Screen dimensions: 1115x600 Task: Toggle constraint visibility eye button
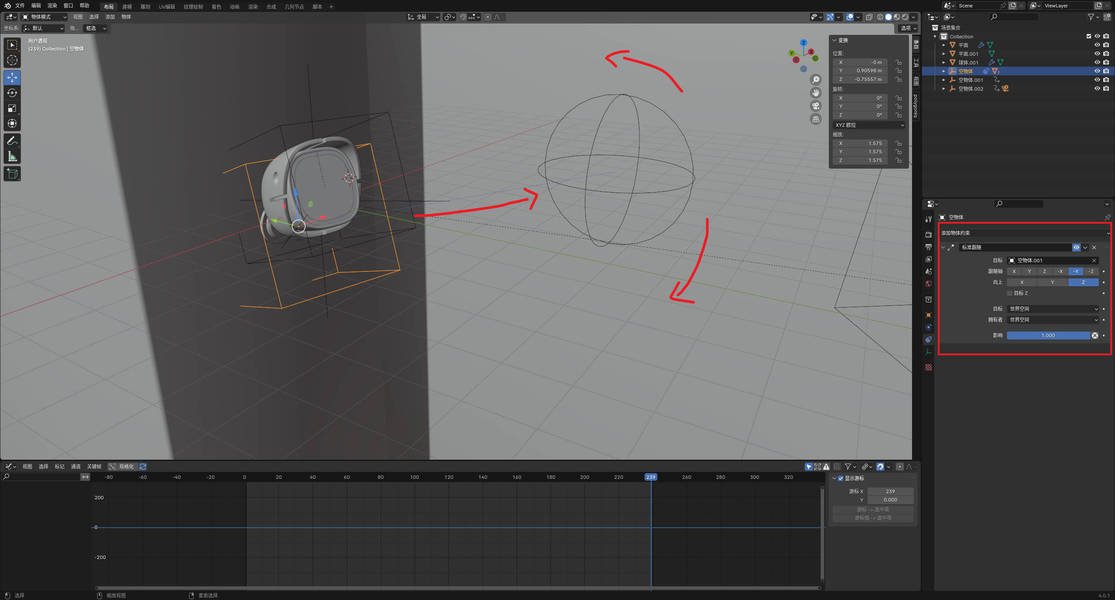click(1076, 247)
